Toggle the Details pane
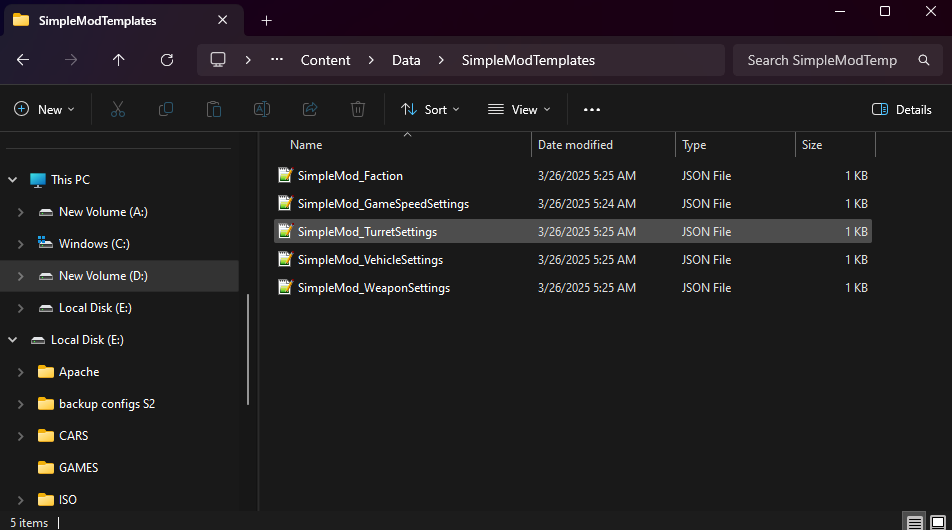Screen dimensions: 952x530 pos(902,109)
